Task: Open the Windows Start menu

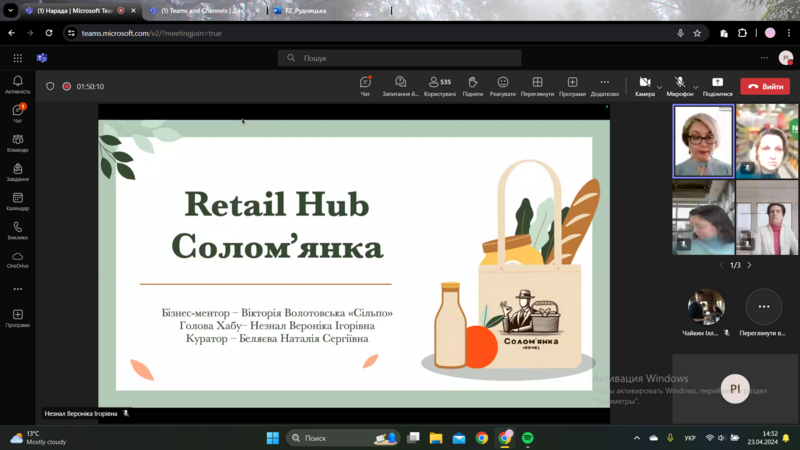Action: (273, 438)
